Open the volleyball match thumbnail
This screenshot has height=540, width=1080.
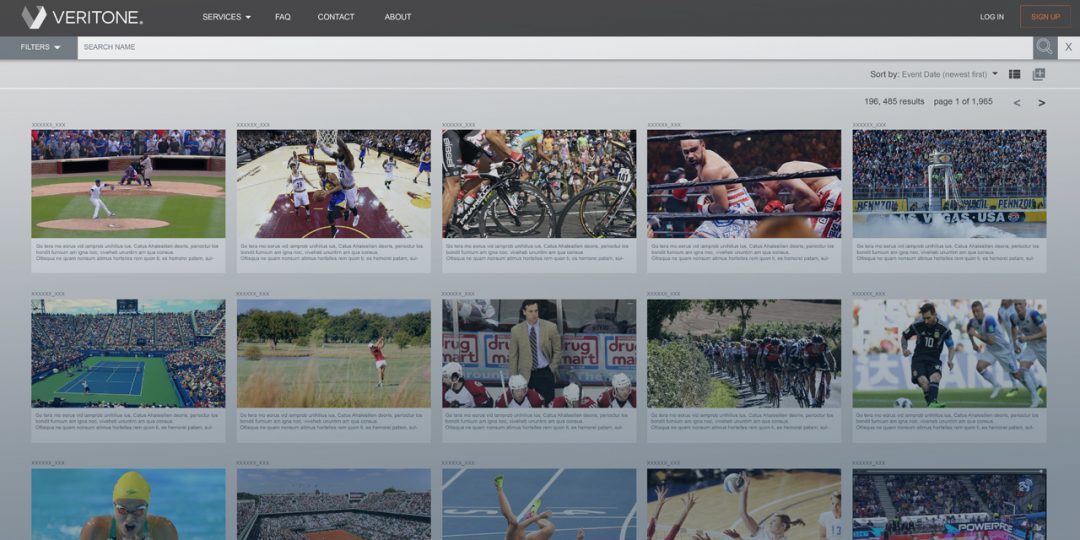[x=744, y=504]
